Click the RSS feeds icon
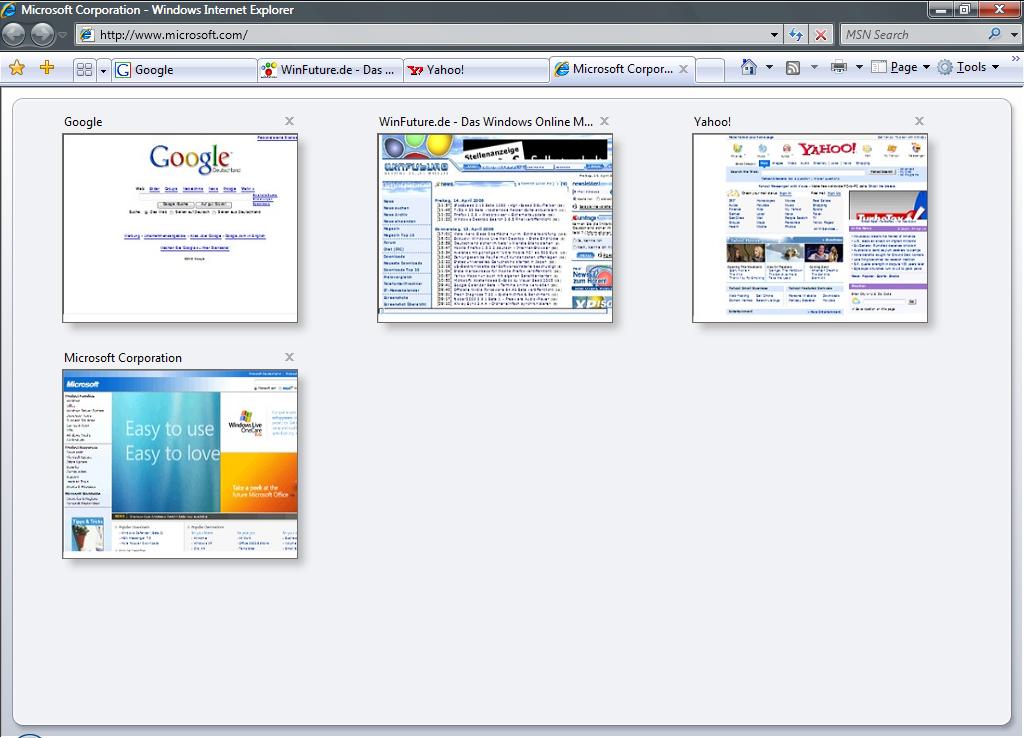The image size is (1024, 738). pos(793,67)
